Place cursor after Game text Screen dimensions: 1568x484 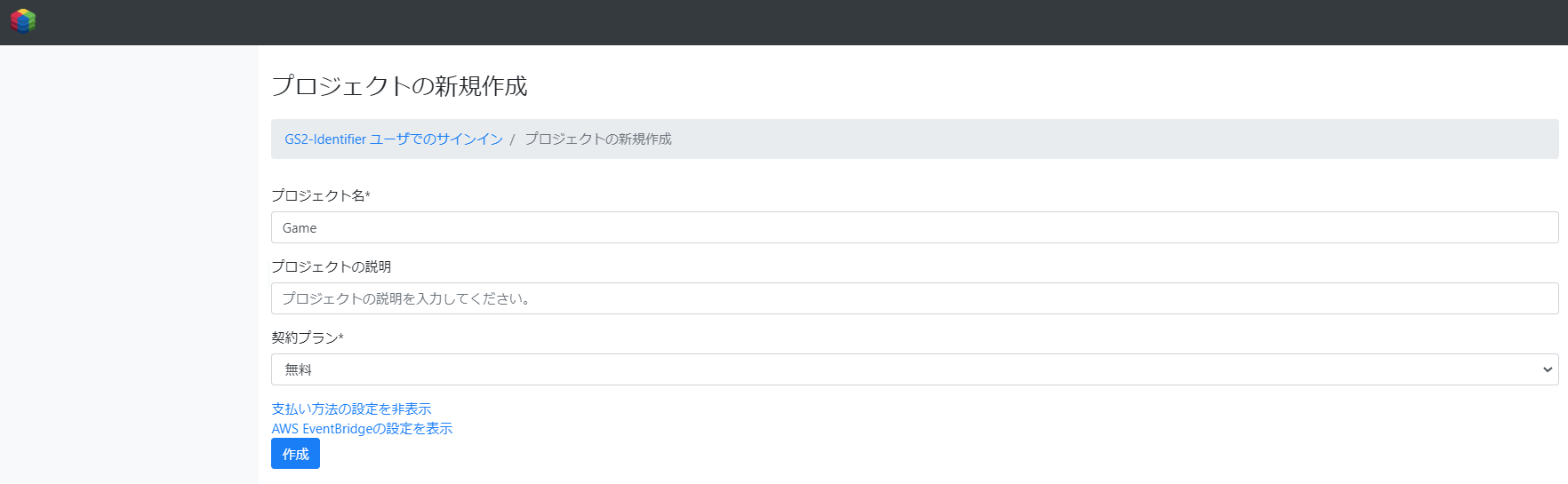(318, 228)
